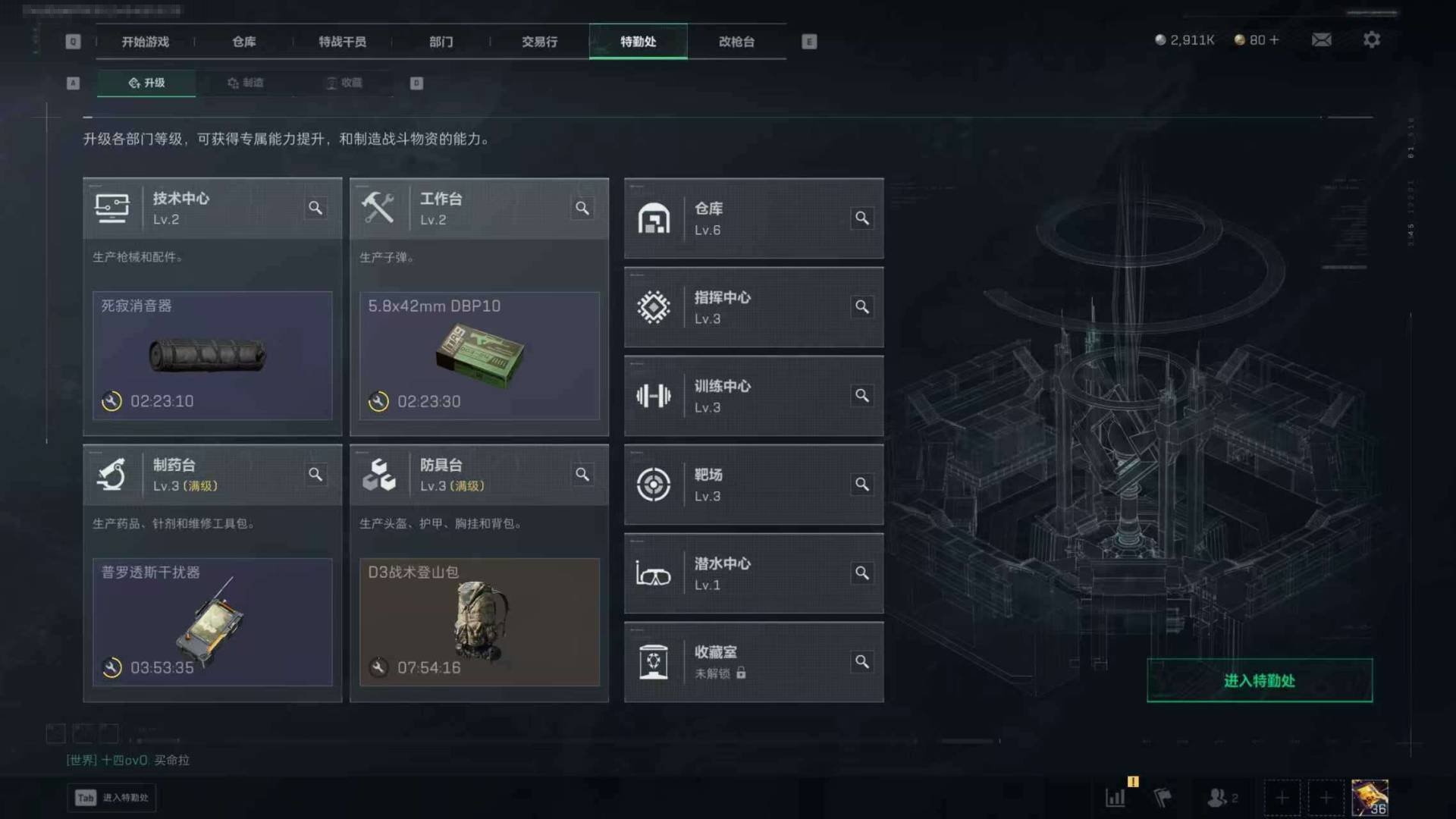Switch to the 交易行 tab
Screen dimensions: 1456x819
coord(539,42)
